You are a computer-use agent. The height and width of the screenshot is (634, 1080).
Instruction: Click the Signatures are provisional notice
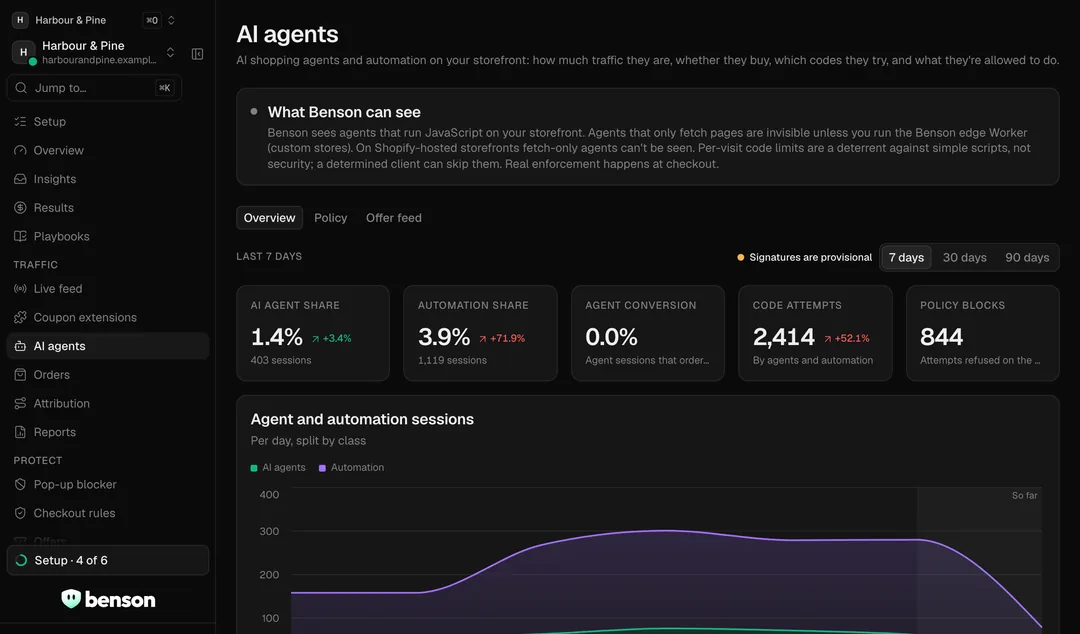[804, 257]
